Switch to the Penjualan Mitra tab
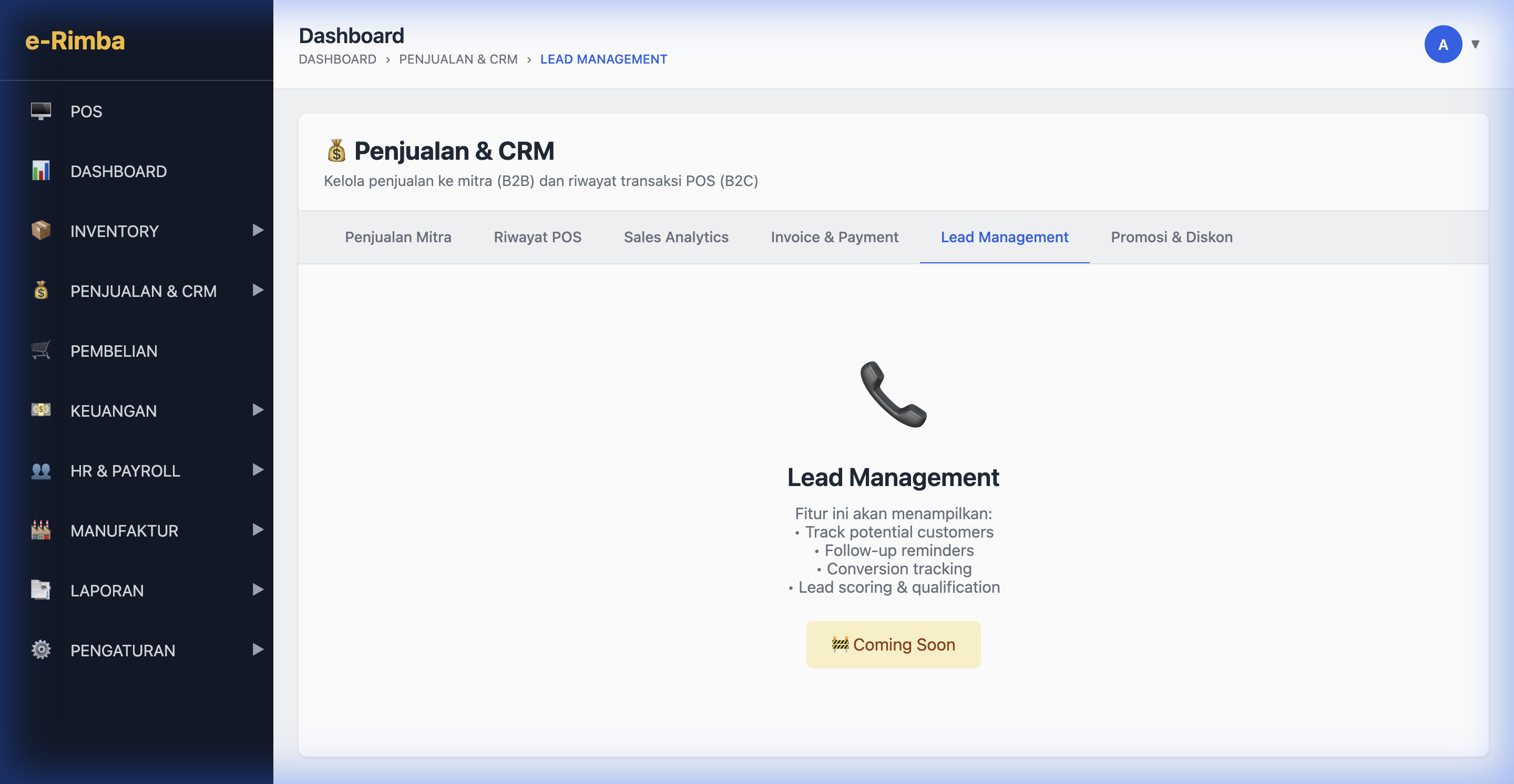The height and width of the screenshot is (784, 1514). (398, 238)
